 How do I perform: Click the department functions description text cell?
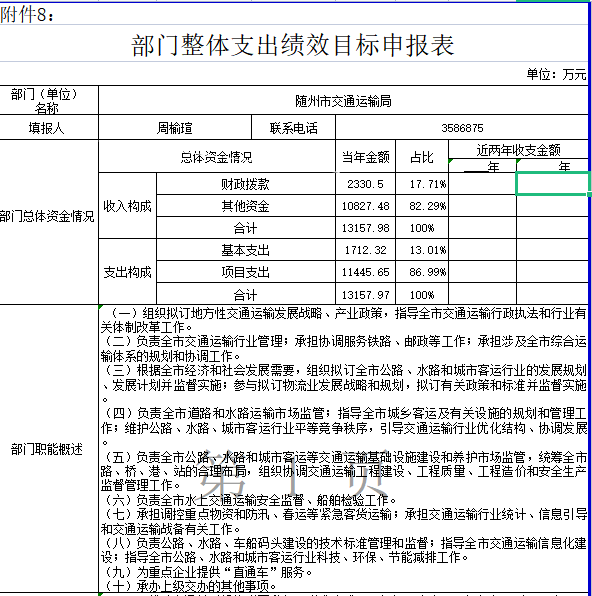tap(343, 449)
